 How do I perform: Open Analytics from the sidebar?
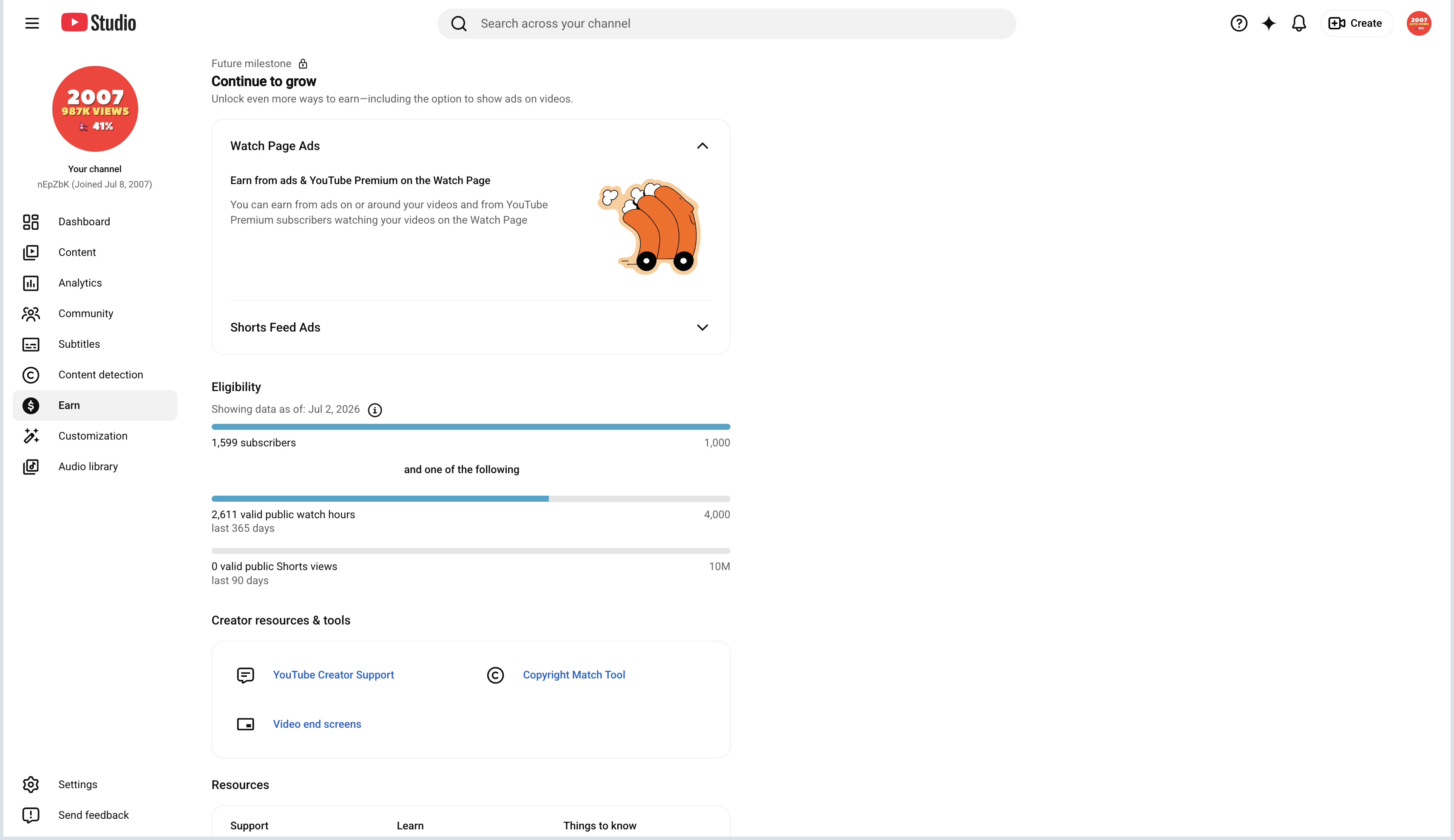[x=95, y=283]
